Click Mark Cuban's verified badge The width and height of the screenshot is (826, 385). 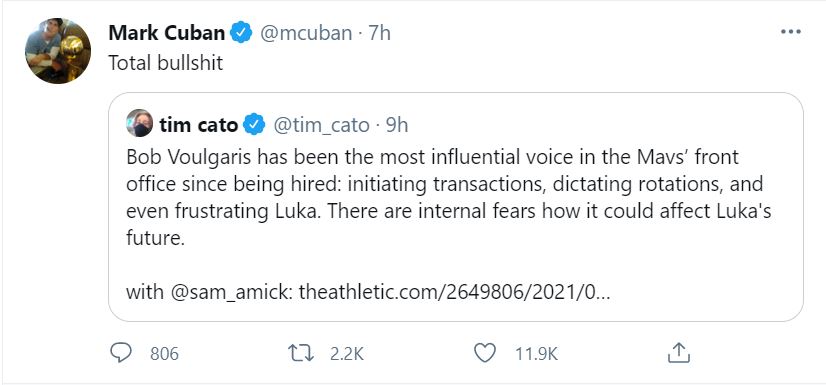pos(242,33)
